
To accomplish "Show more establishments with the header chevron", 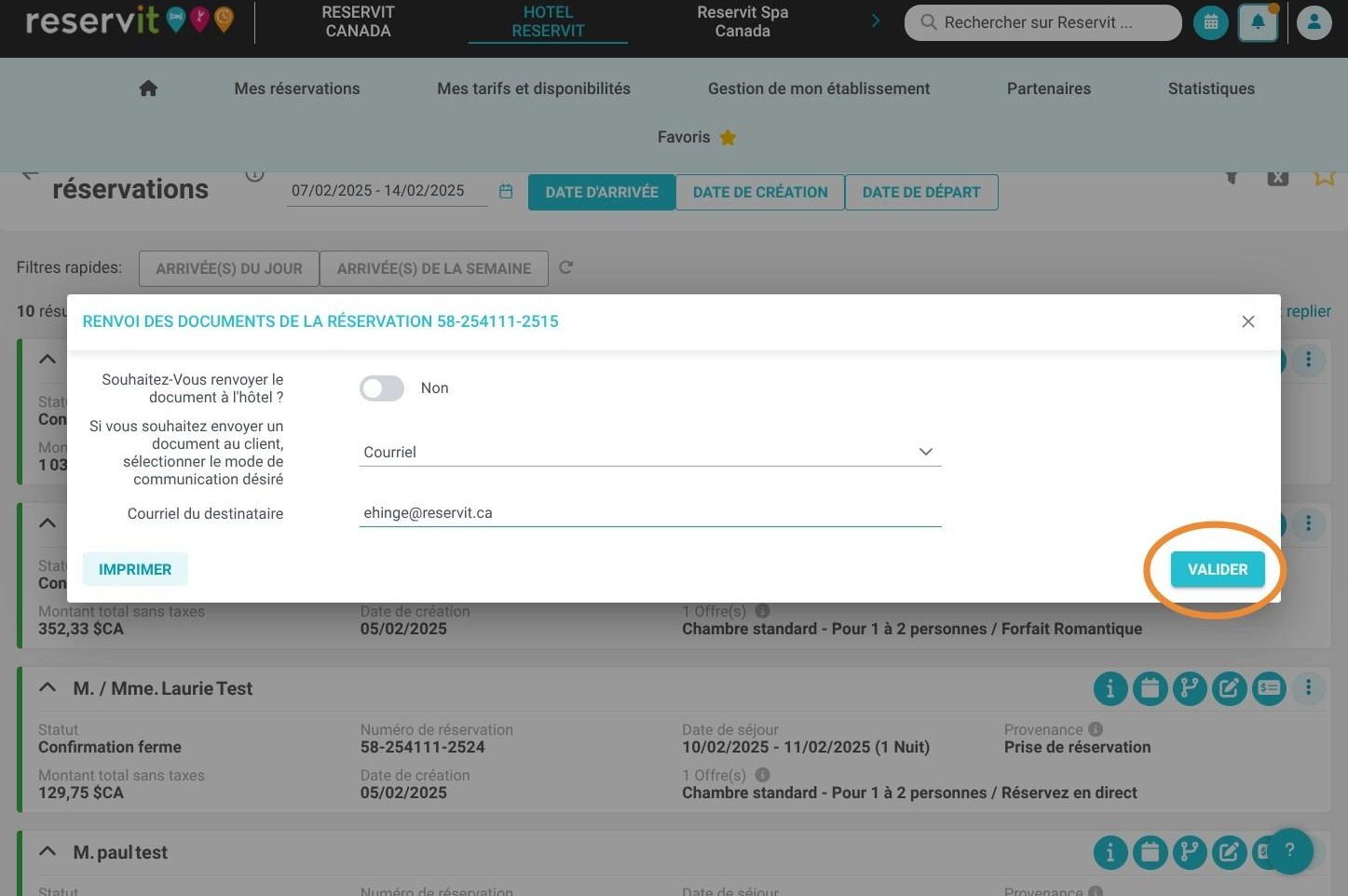I will click(x=875, y=20).
